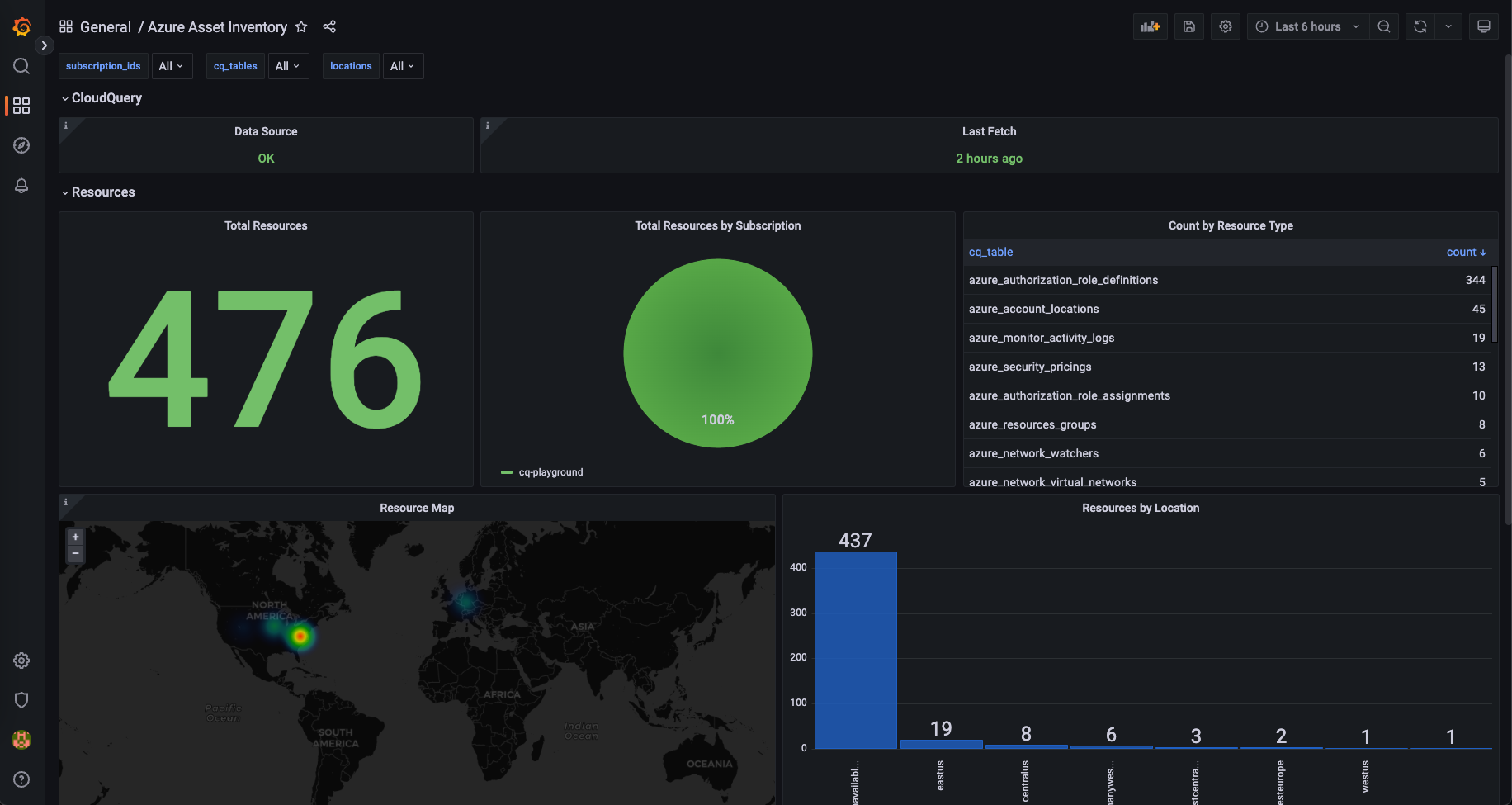
Task: Select azure_account_locations table row
Action: (x=1227, y=309)
